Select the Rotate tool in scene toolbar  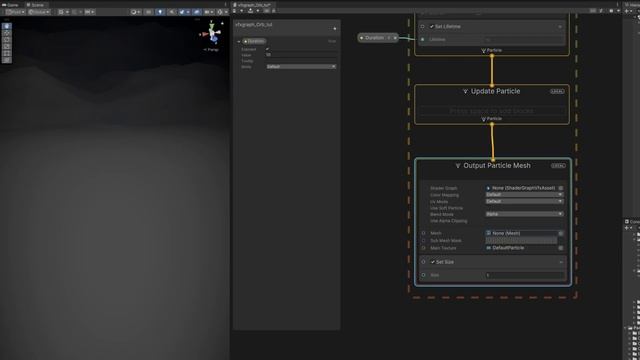click(7, 40)
